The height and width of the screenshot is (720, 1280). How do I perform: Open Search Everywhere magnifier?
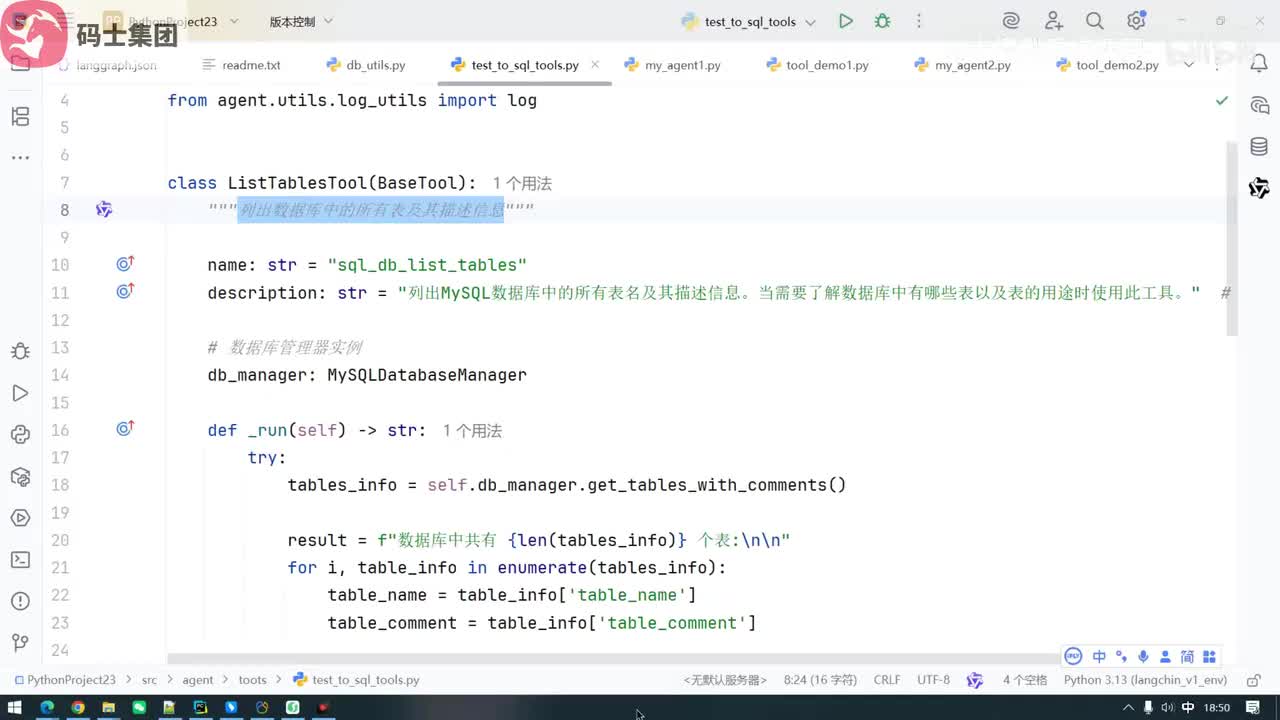point(1095,21)
